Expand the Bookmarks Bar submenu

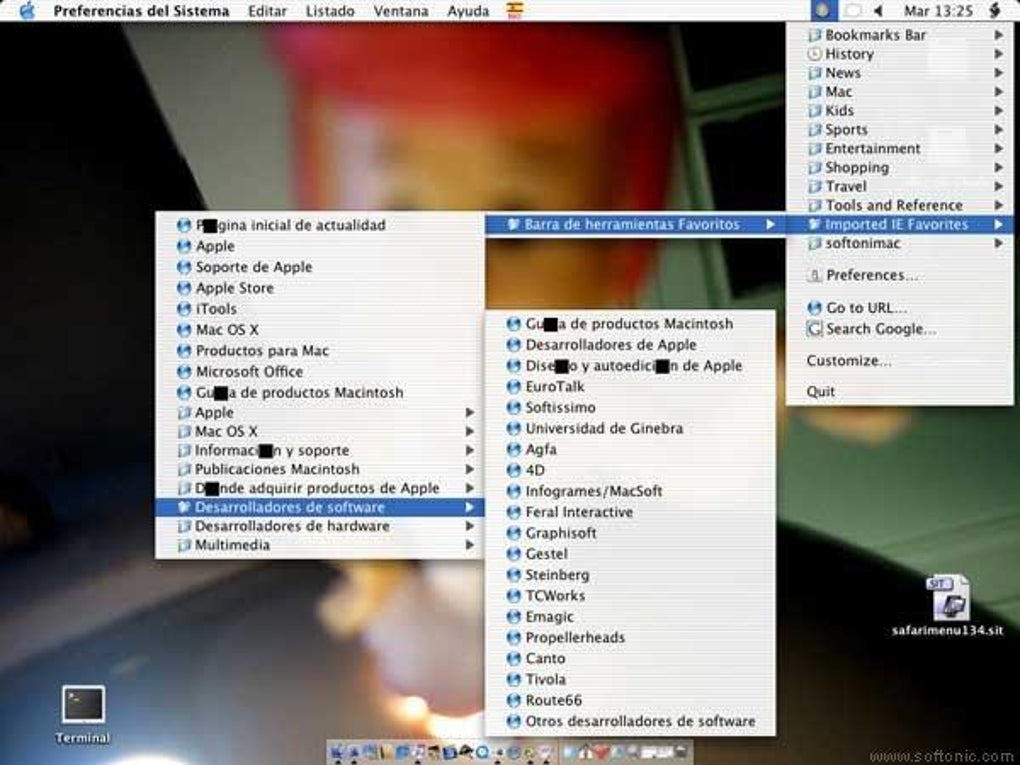(x=900, y=35)
